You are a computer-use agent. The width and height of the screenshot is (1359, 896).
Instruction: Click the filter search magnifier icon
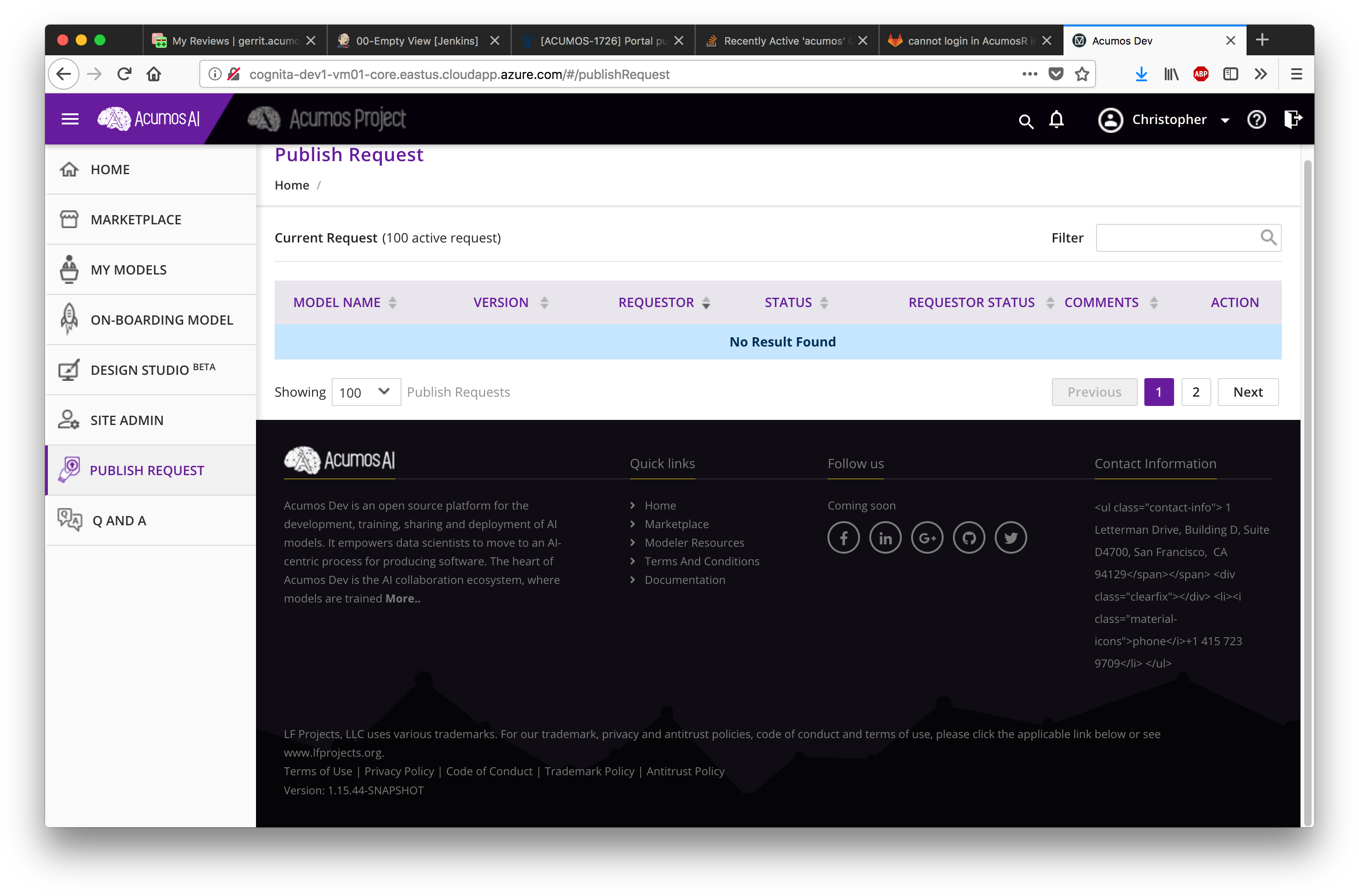[1267, 237]
